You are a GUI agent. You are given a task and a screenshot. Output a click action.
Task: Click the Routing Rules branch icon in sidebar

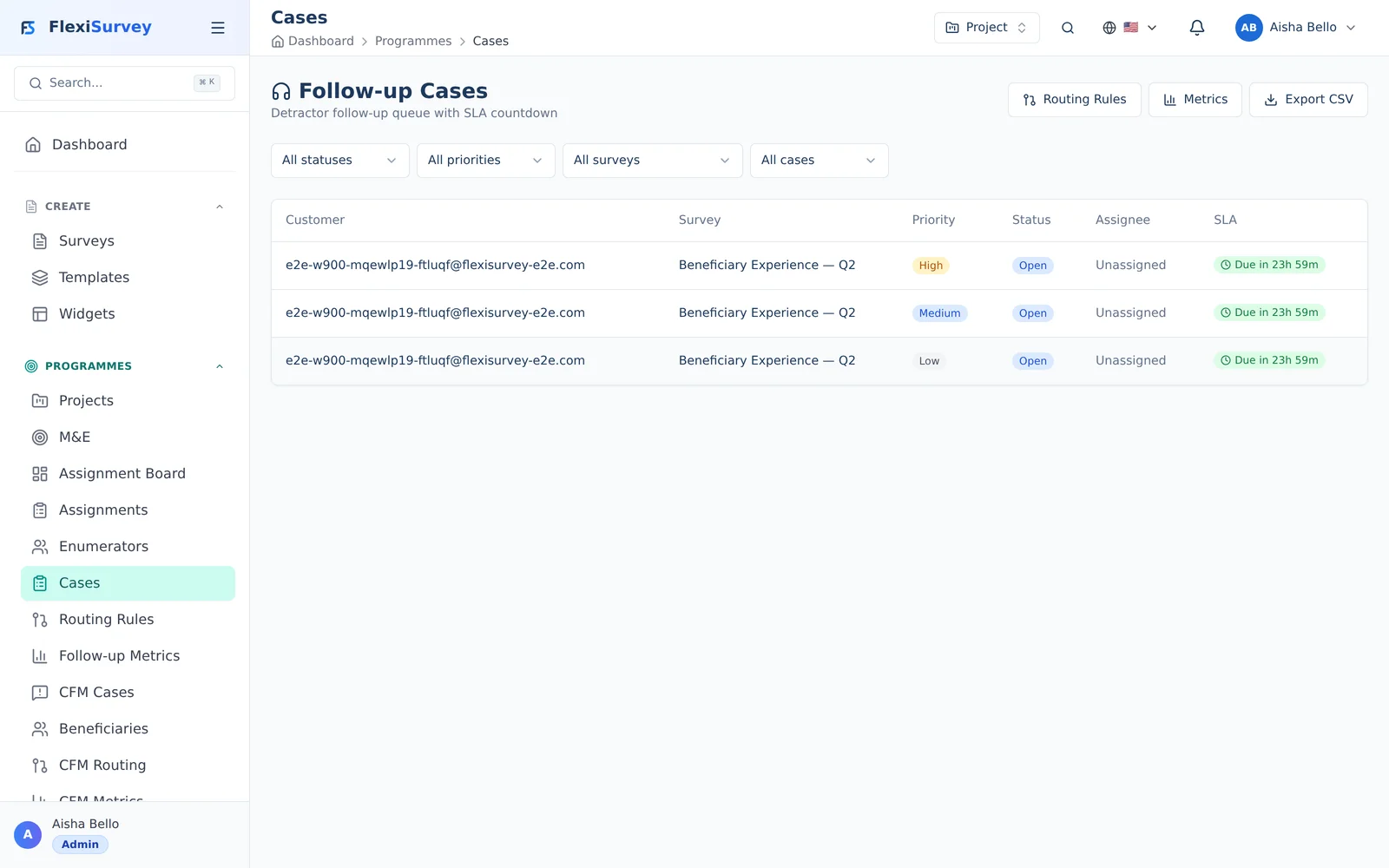point(40,620)
